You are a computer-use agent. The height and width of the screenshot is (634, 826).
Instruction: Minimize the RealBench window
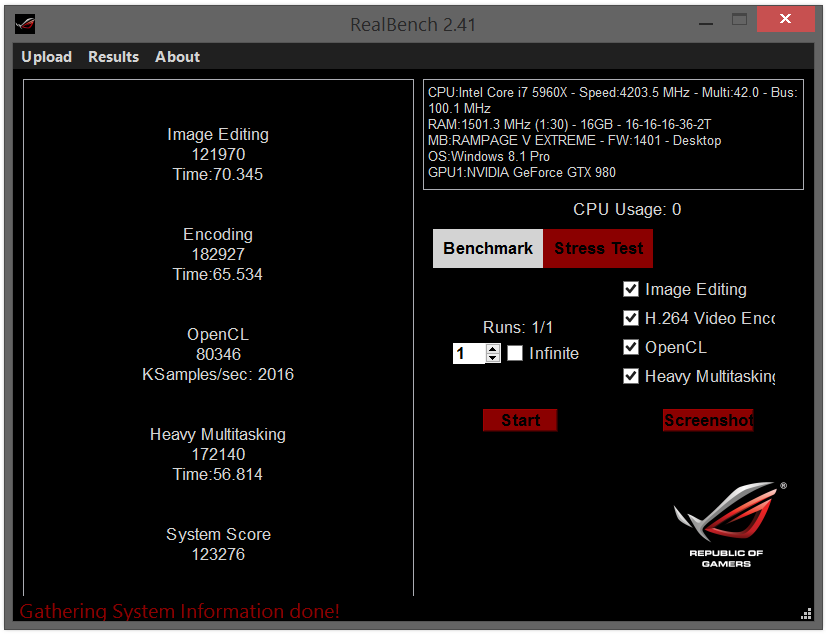click(706, 22)
